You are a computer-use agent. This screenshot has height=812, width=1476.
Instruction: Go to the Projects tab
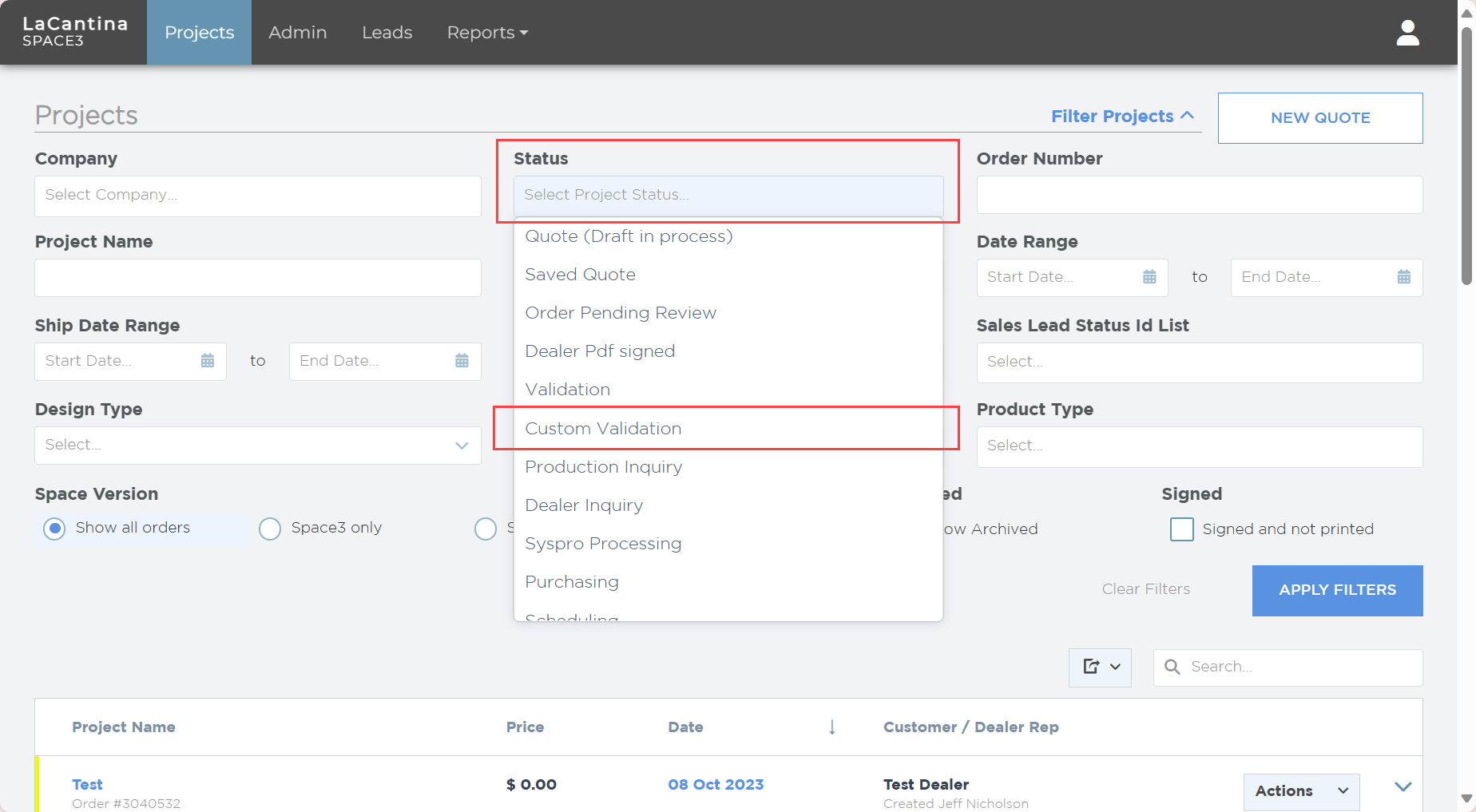coord(199,33)
